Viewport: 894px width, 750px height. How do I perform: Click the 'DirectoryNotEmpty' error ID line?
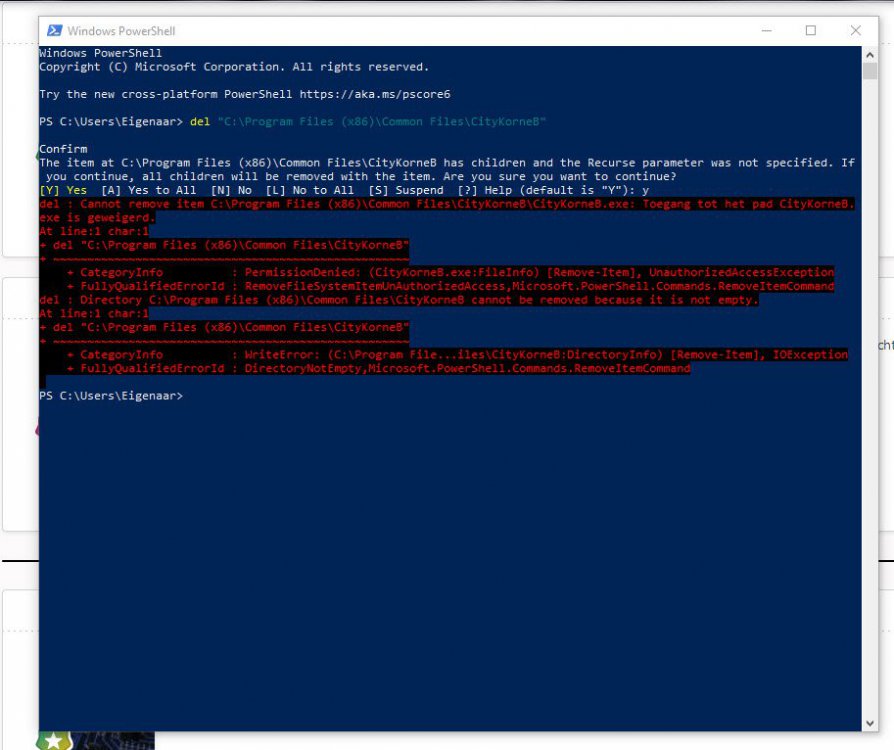(x=378, y=368)
